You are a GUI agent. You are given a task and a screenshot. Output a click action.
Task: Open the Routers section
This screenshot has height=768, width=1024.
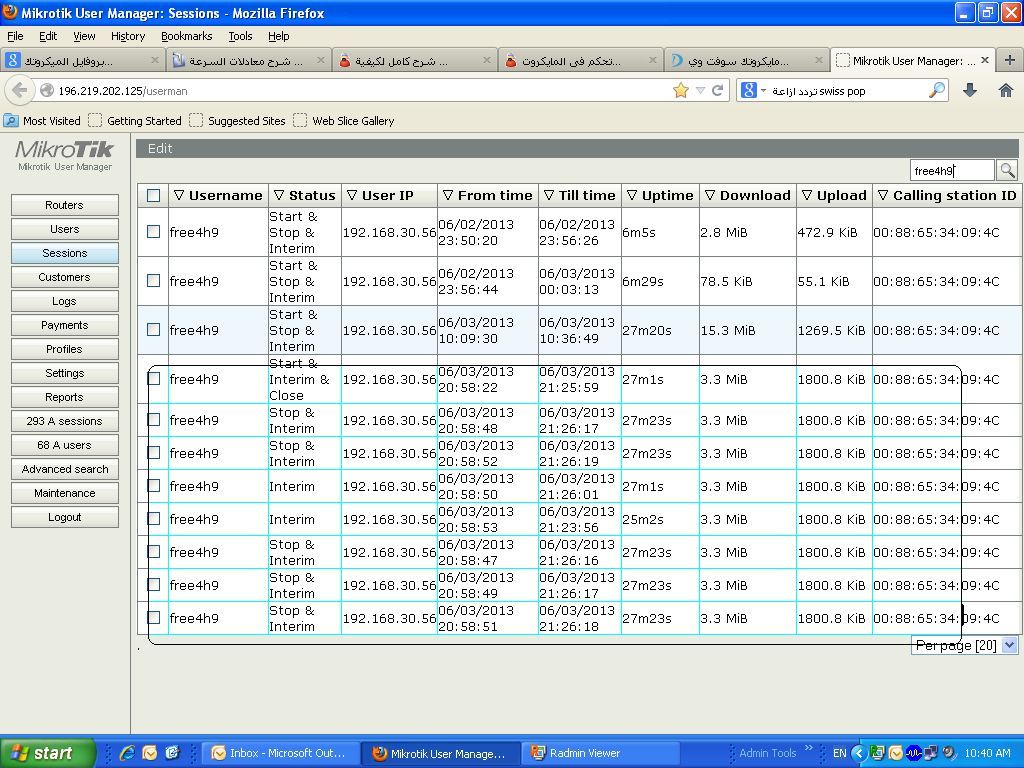[x=65, y=205]
